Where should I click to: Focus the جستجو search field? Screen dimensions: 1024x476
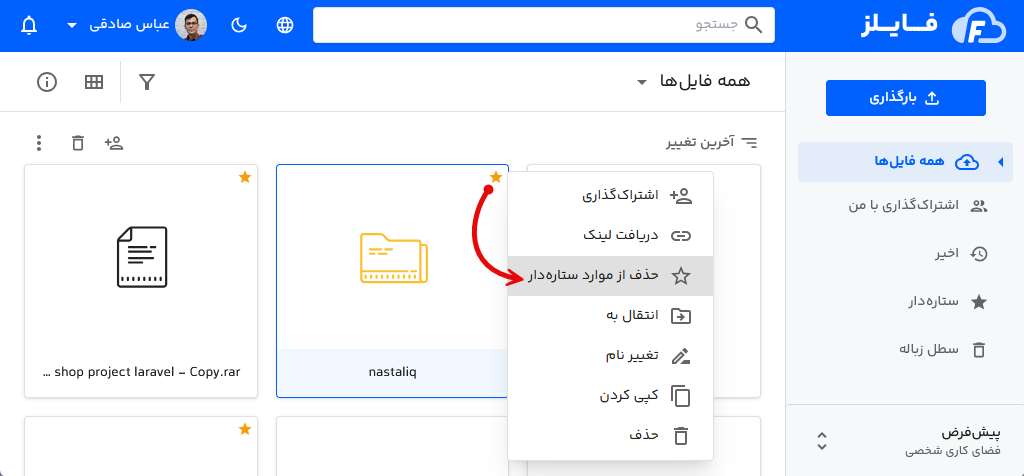coord(544,25)
